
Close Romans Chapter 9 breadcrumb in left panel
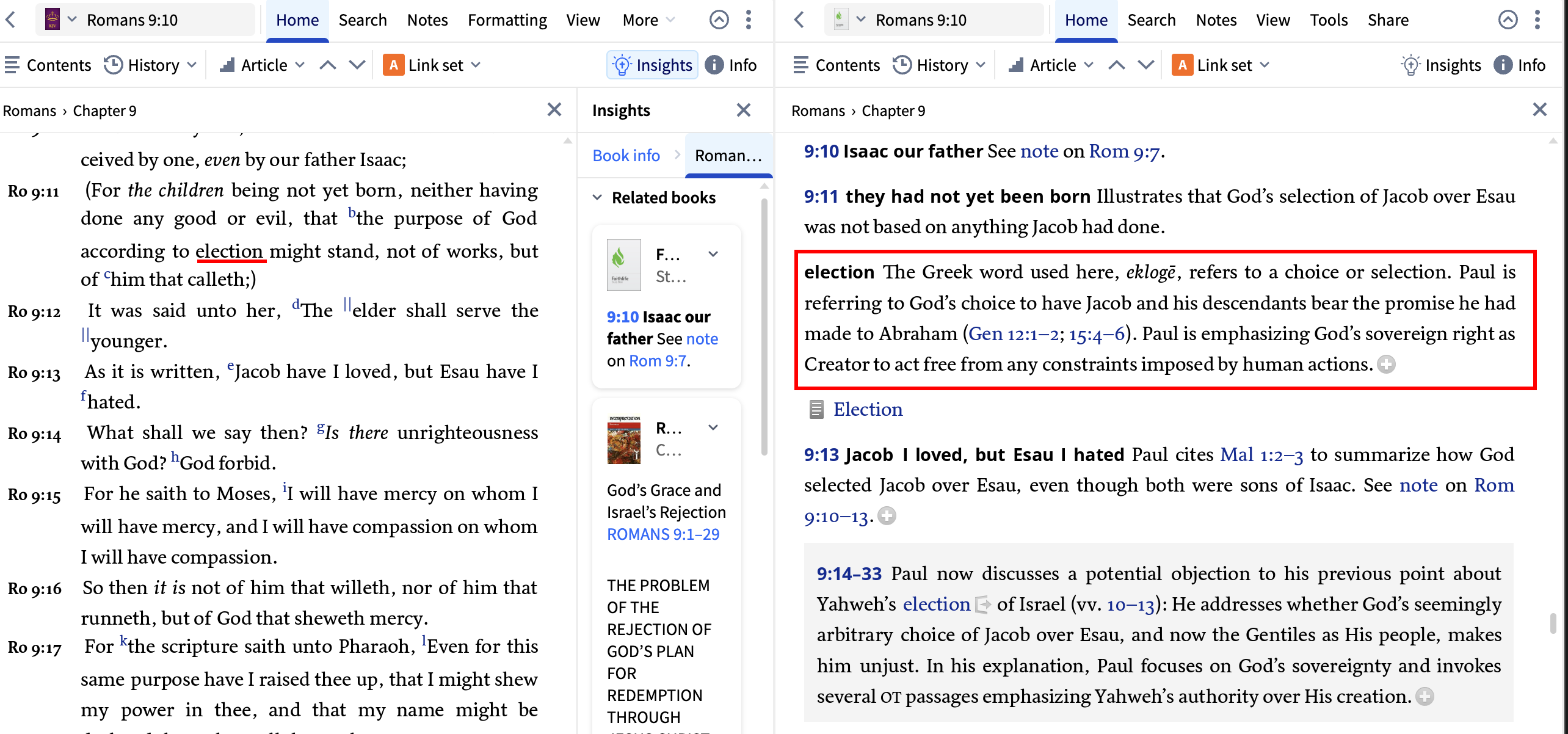point(554,110)
